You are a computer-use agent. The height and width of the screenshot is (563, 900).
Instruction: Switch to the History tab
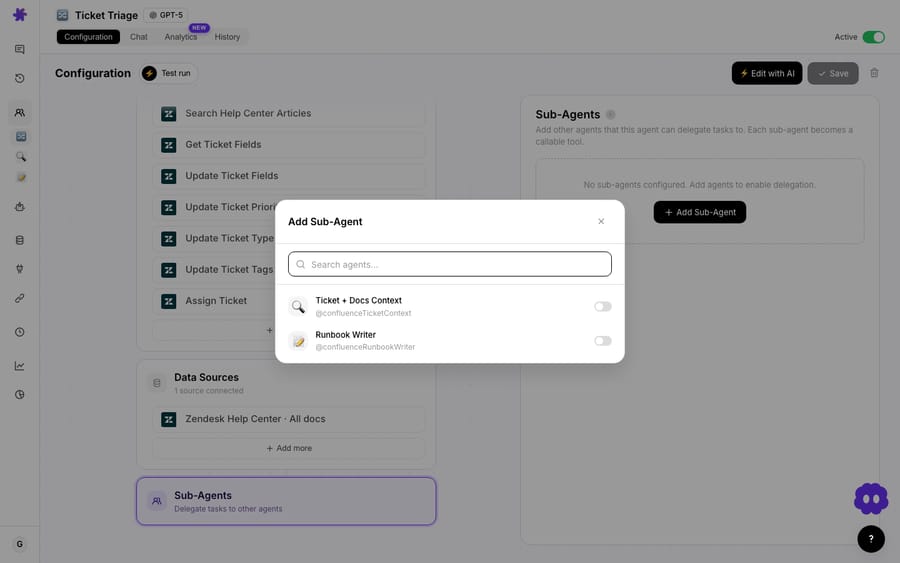(x=227, y=37)
